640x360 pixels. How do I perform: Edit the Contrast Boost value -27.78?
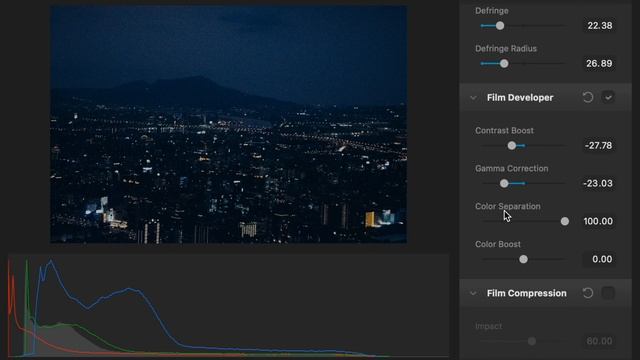(599, 146)
